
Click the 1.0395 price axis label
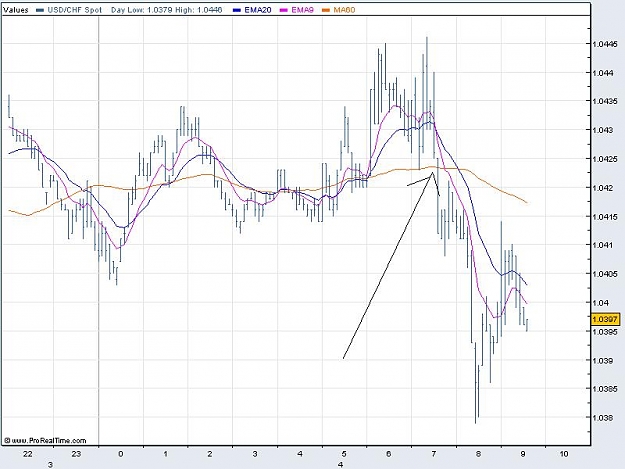click(x=605, y=332)
